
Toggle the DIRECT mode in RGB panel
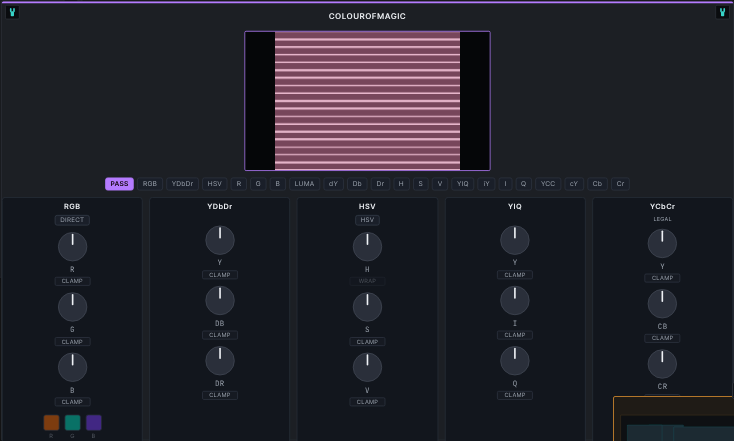(72, 220)
